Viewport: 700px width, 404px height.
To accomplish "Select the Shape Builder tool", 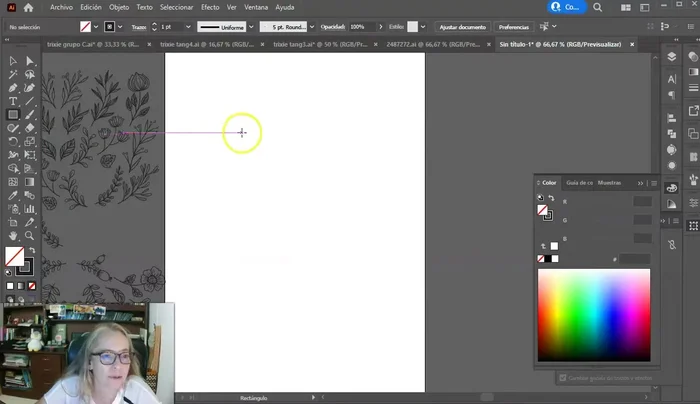I will (13, 168).
